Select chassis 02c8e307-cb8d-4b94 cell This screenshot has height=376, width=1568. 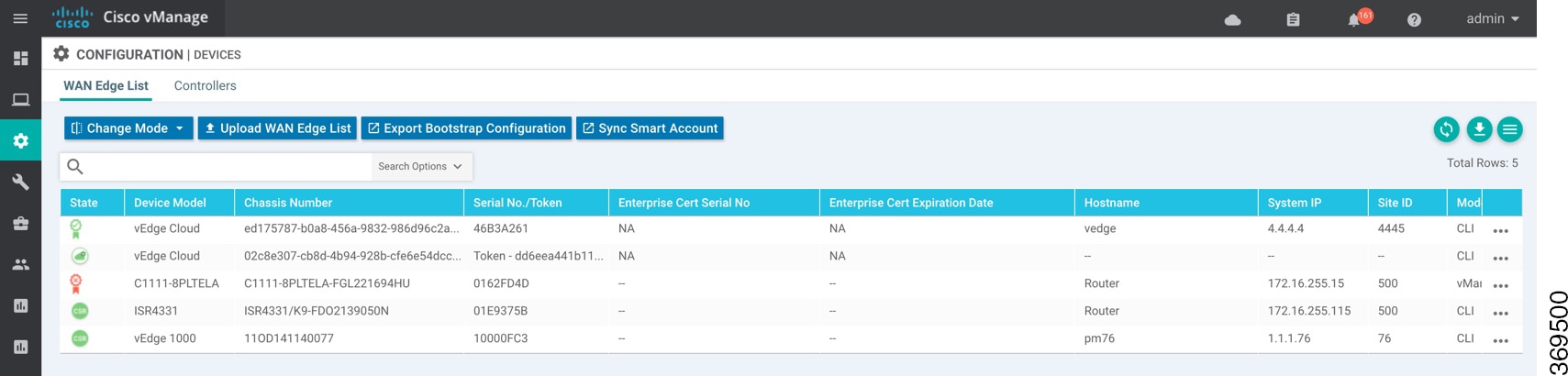(x=353, y=256)
